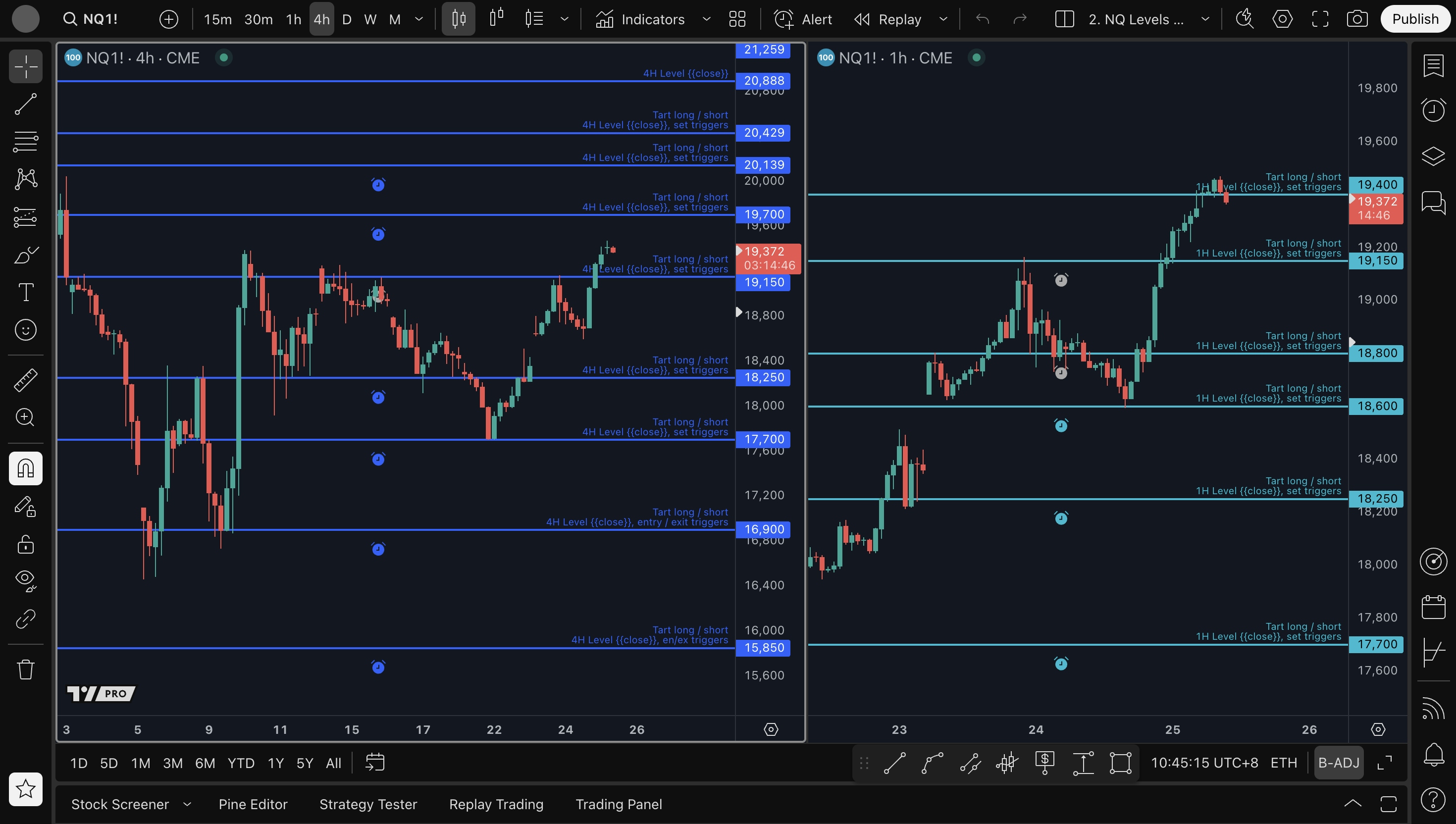Toggle B-ADJ back adjustment
Viewport: 1456px width, 824px height.
(1338, 762)
